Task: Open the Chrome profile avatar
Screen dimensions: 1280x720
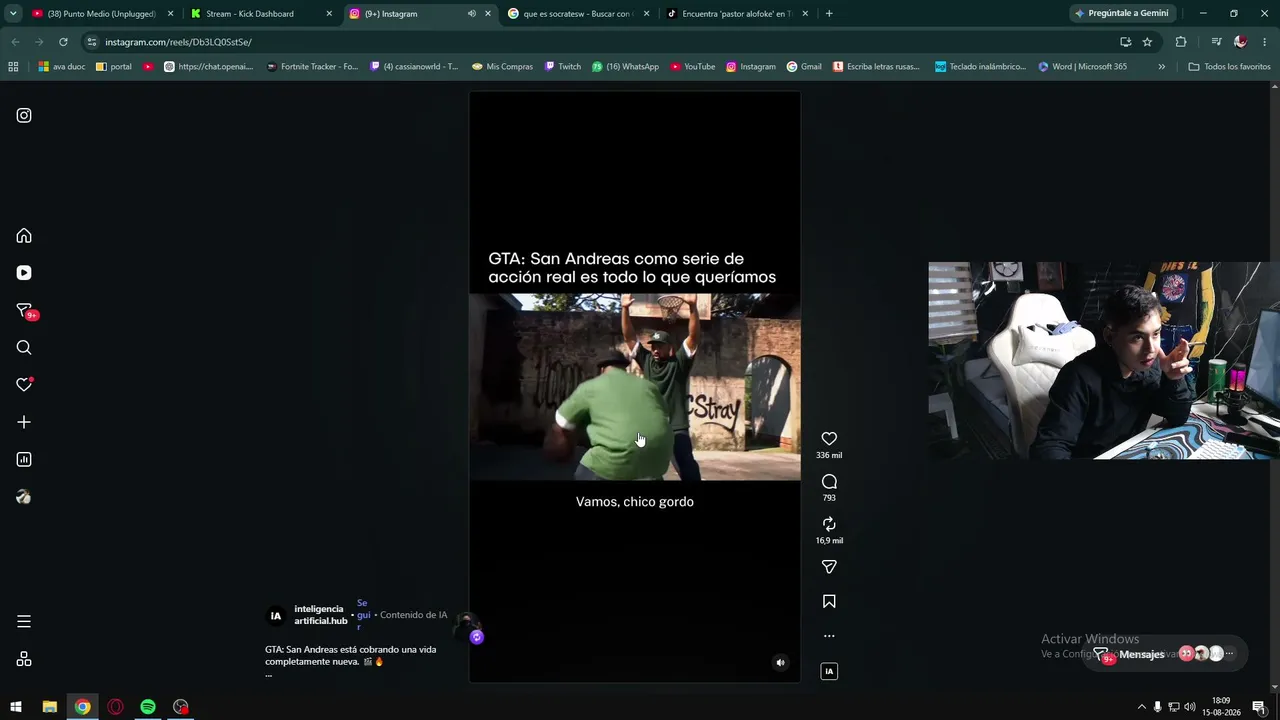Action: click(x=1240, y=42)
